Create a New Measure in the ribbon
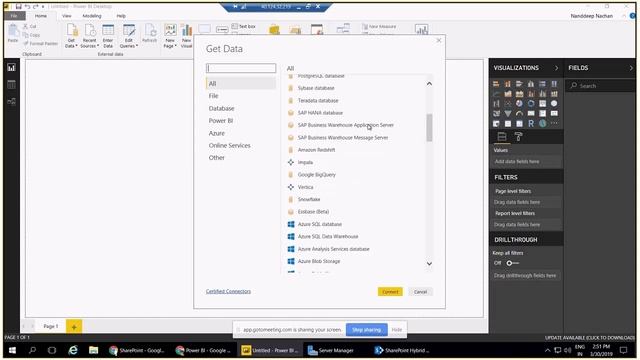This screenshot has height=360, width=640. pos(379,27)
